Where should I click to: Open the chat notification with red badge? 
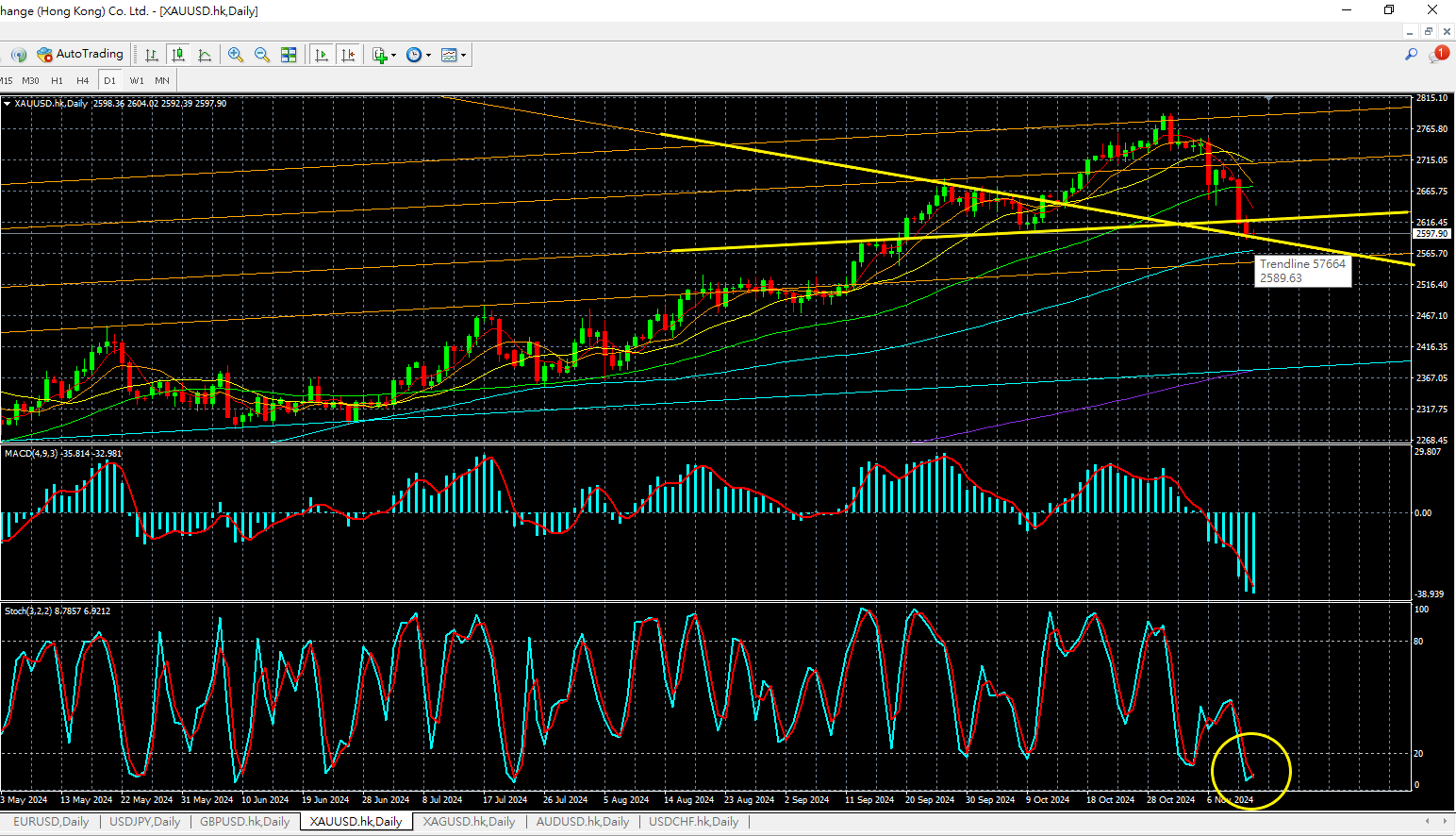click(x=1437, y=55)
